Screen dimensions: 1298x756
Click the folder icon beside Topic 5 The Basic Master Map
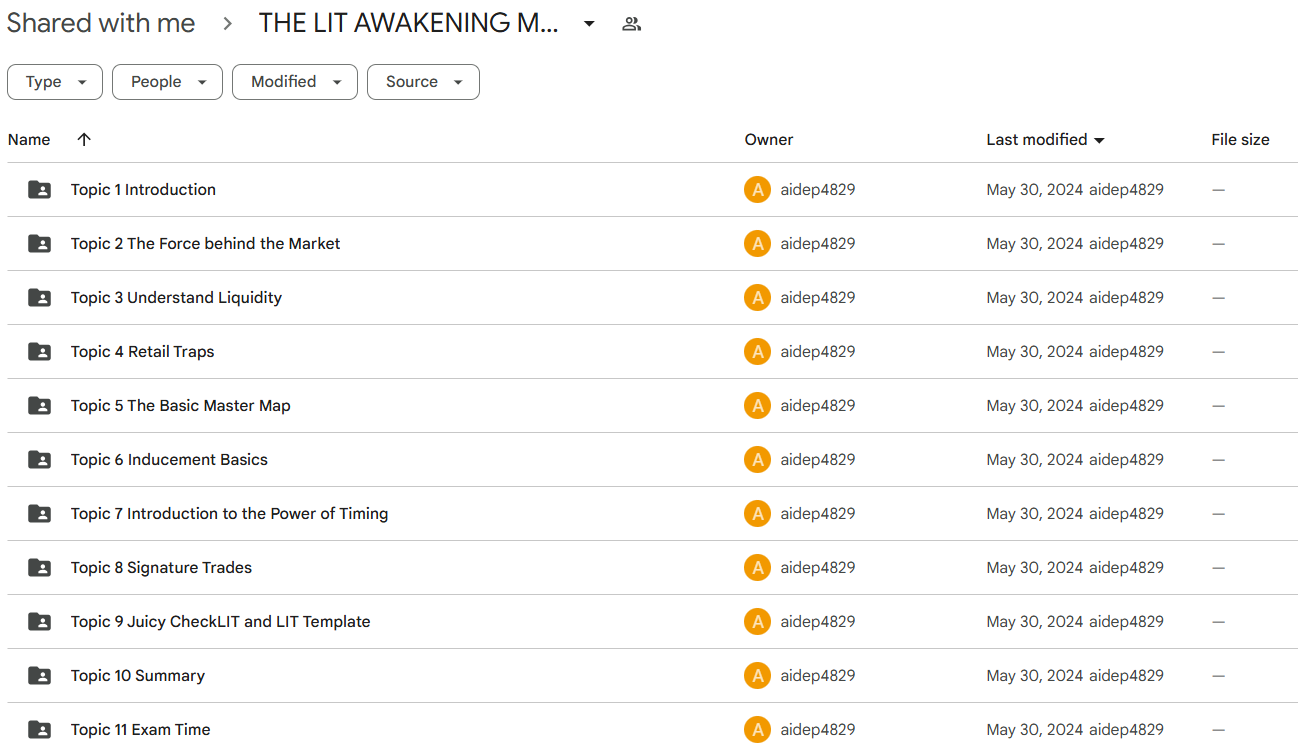[x=39, y=405]
